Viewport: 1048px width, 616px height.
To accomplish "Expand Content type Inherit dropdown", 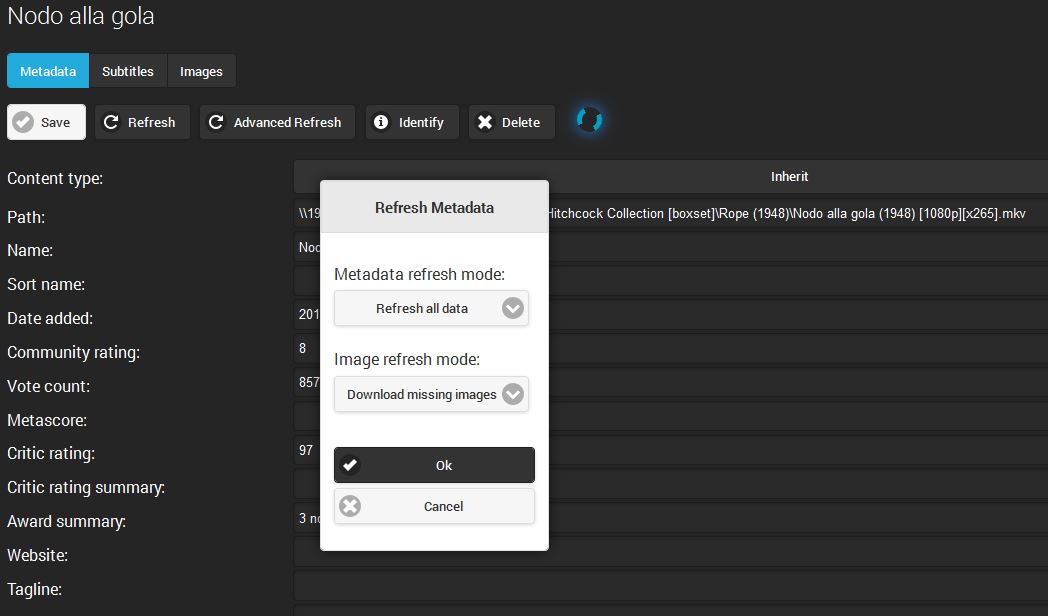I will tap(670, 176).
